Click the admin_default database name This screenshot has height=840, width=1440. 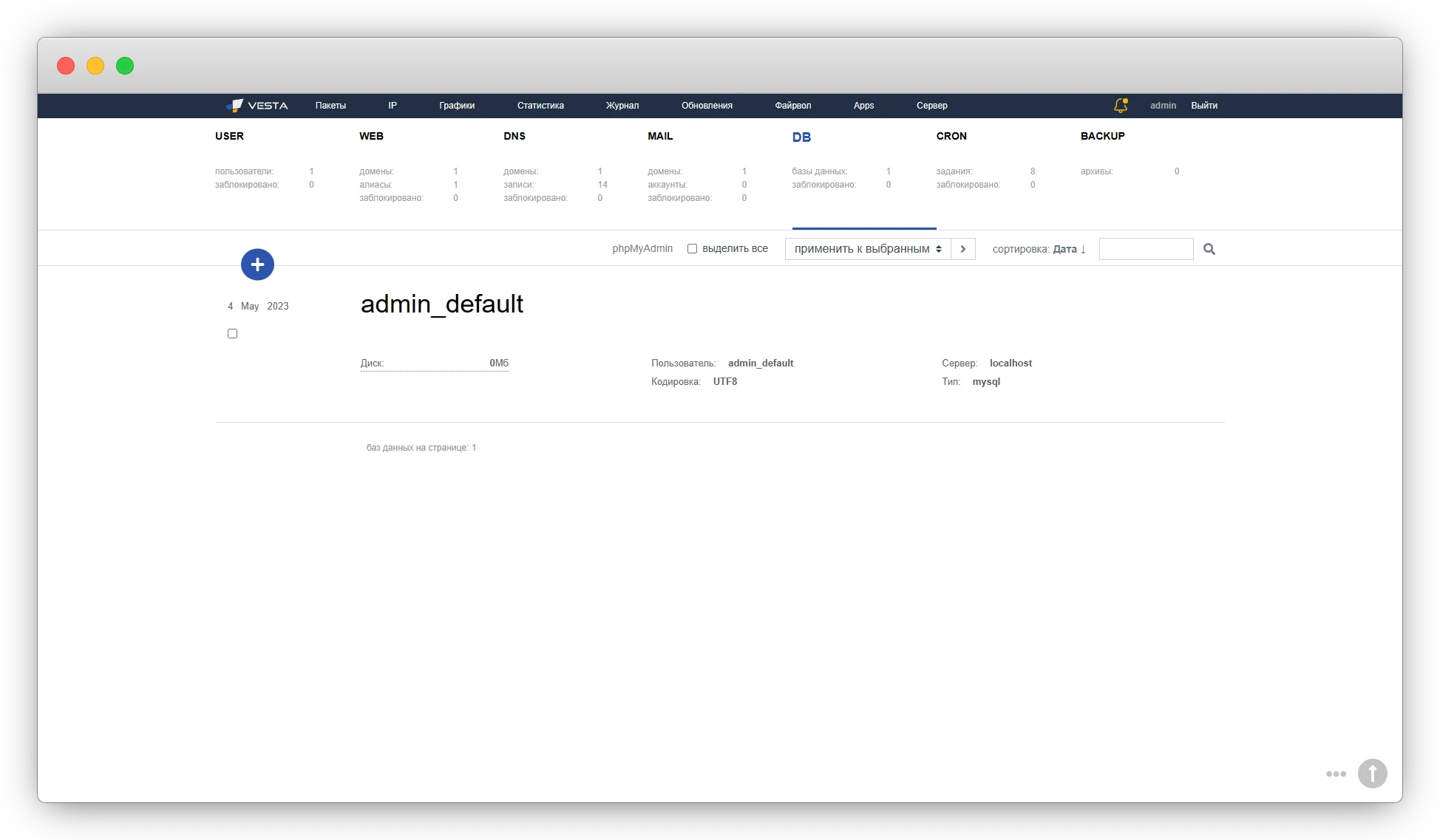441,304
